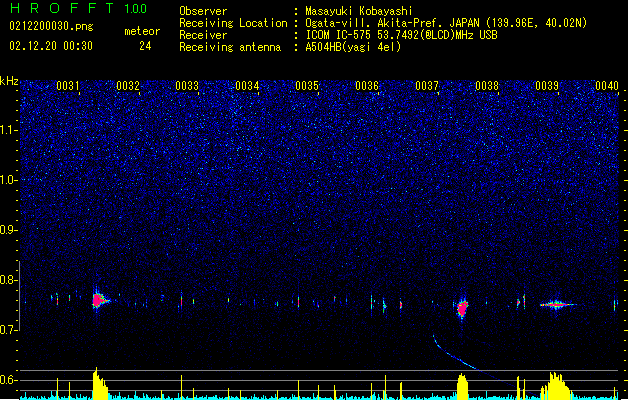Click the 0.7 kHz frequency axis label

click(9, 330)
